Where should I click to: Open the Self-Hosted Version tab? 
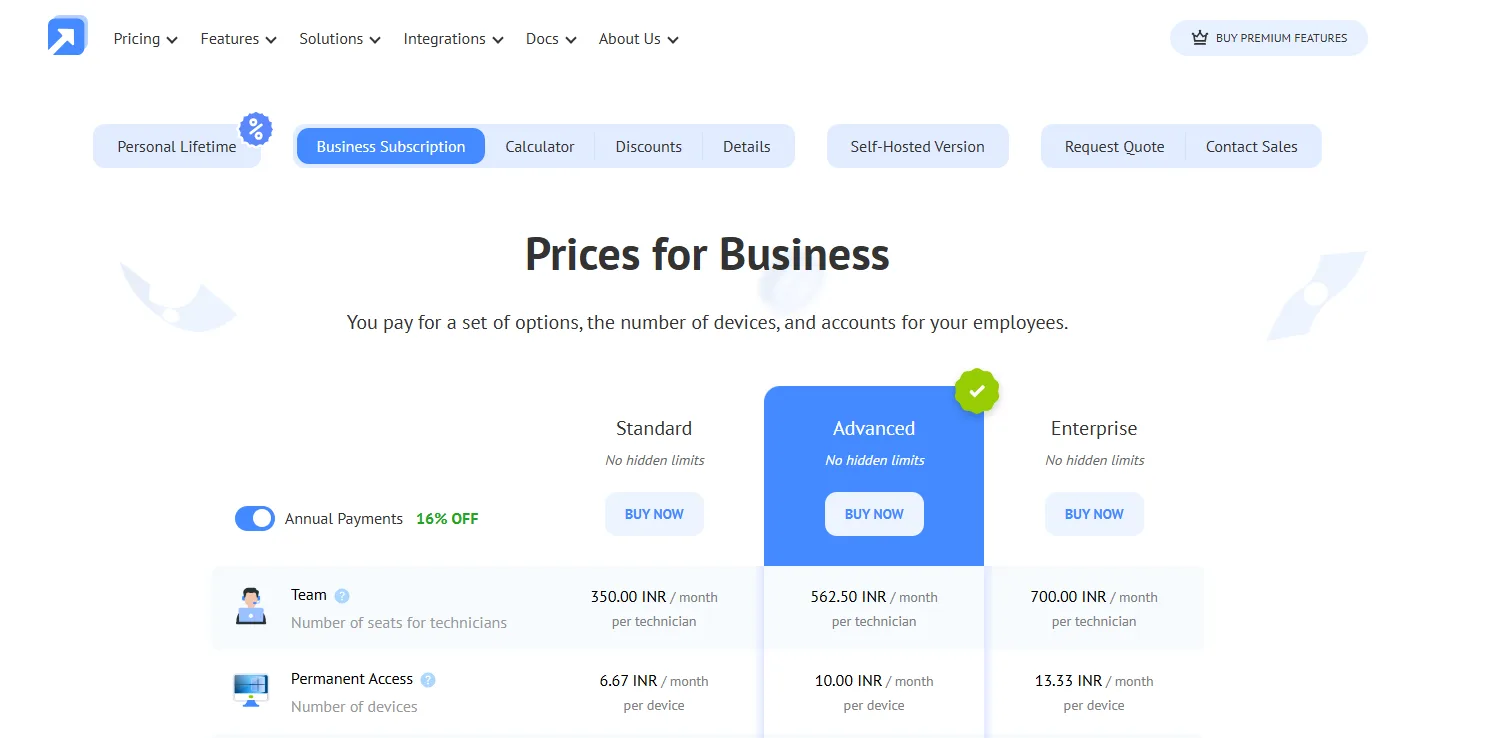(918, 146)
